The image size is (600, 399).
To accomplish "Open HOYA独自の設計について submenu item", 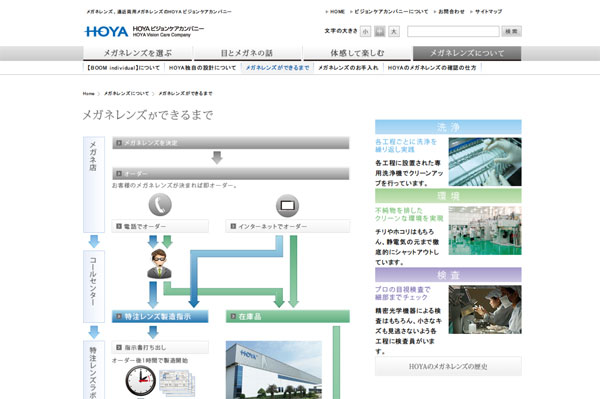I will [202, 68].
